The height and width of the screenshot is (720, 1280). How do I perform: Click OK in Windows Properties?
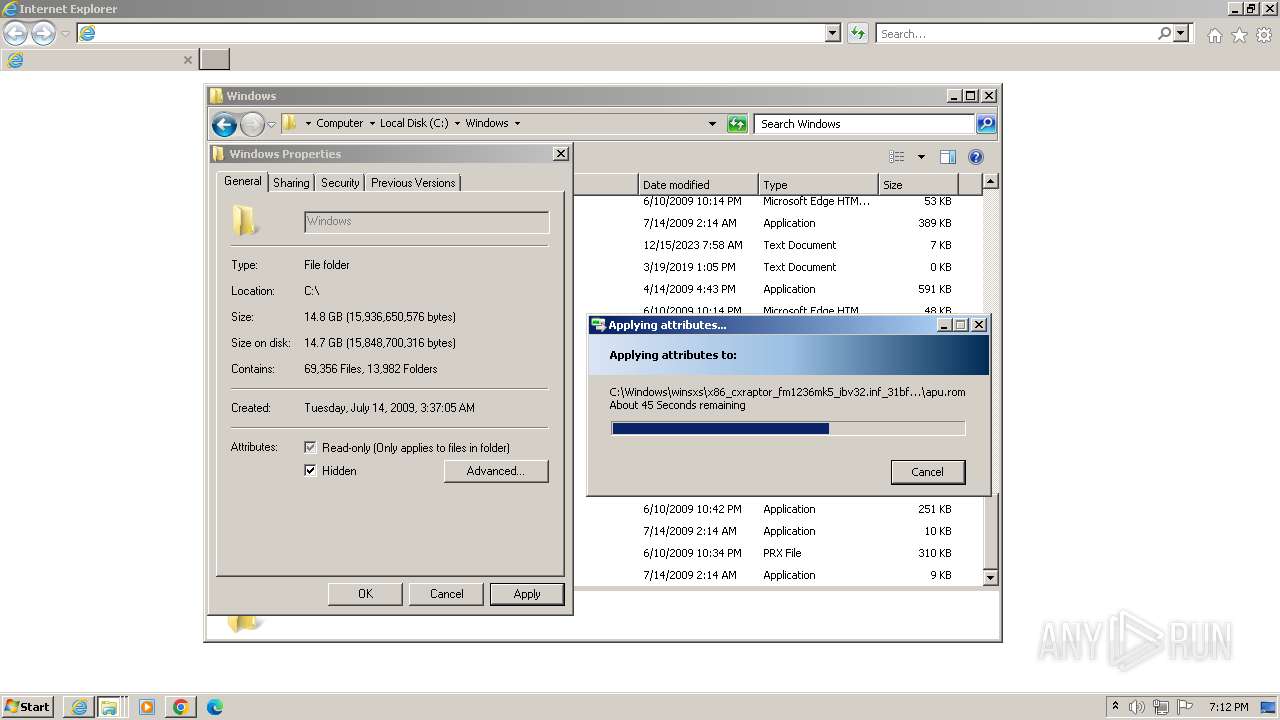pos(366,594)
